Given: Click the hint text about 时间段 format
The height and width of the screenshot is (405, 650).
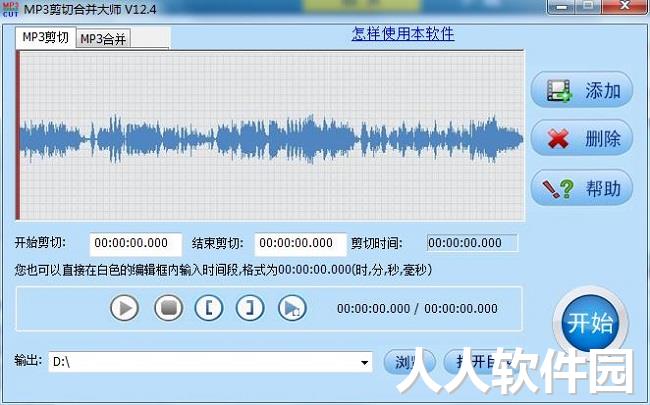Looking at the screenshot, I should click(223, 270).
